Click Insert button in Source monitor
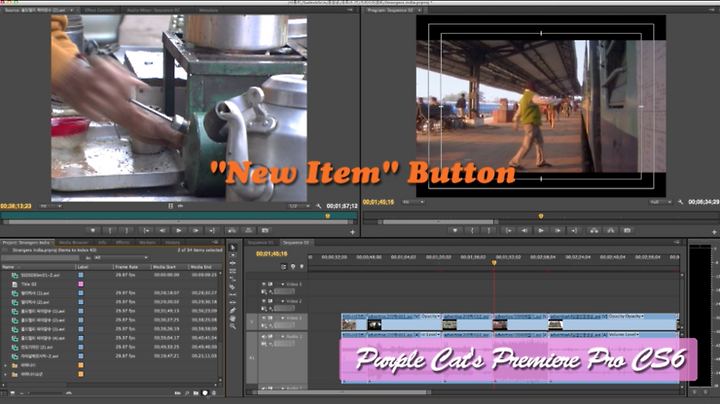 click(x=232, y=230)
